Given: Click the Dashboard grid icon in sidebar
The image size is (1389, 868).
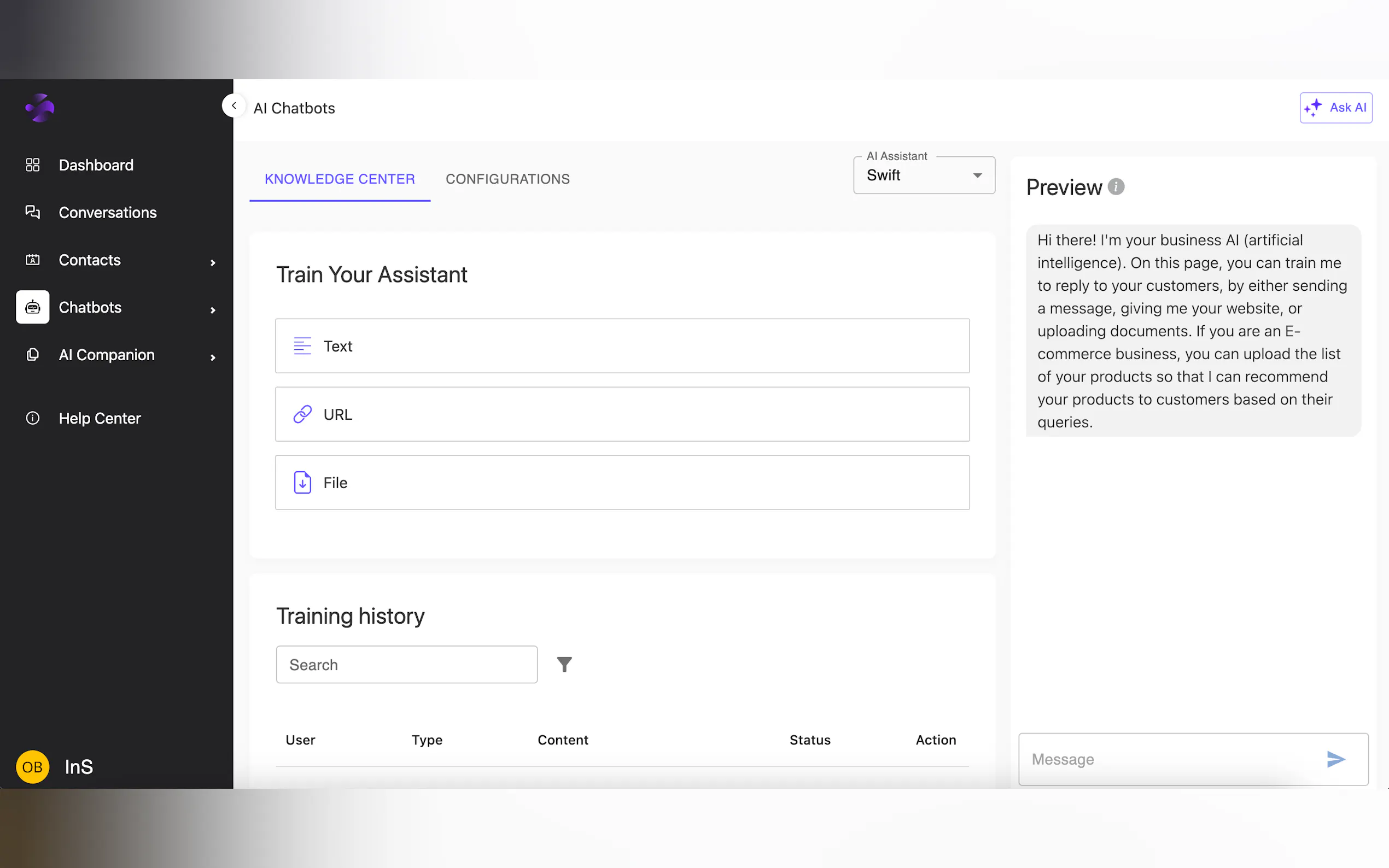Looking at the screenshot, I should click(x=33, y=165).
